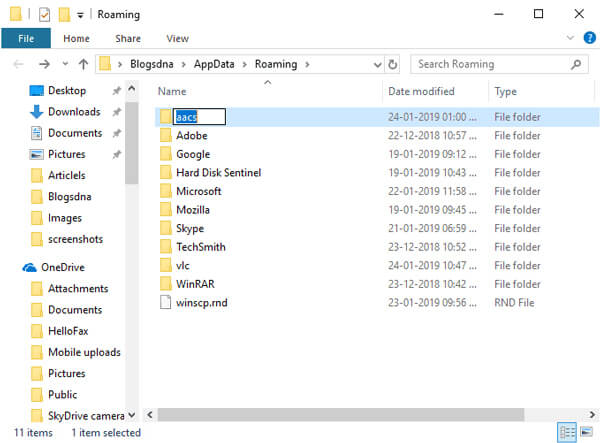Image resolution: width=600 pixels, height=443 pixels.
Task: Click the Properties icon in quick access toolbar
Action: point(44,14)
